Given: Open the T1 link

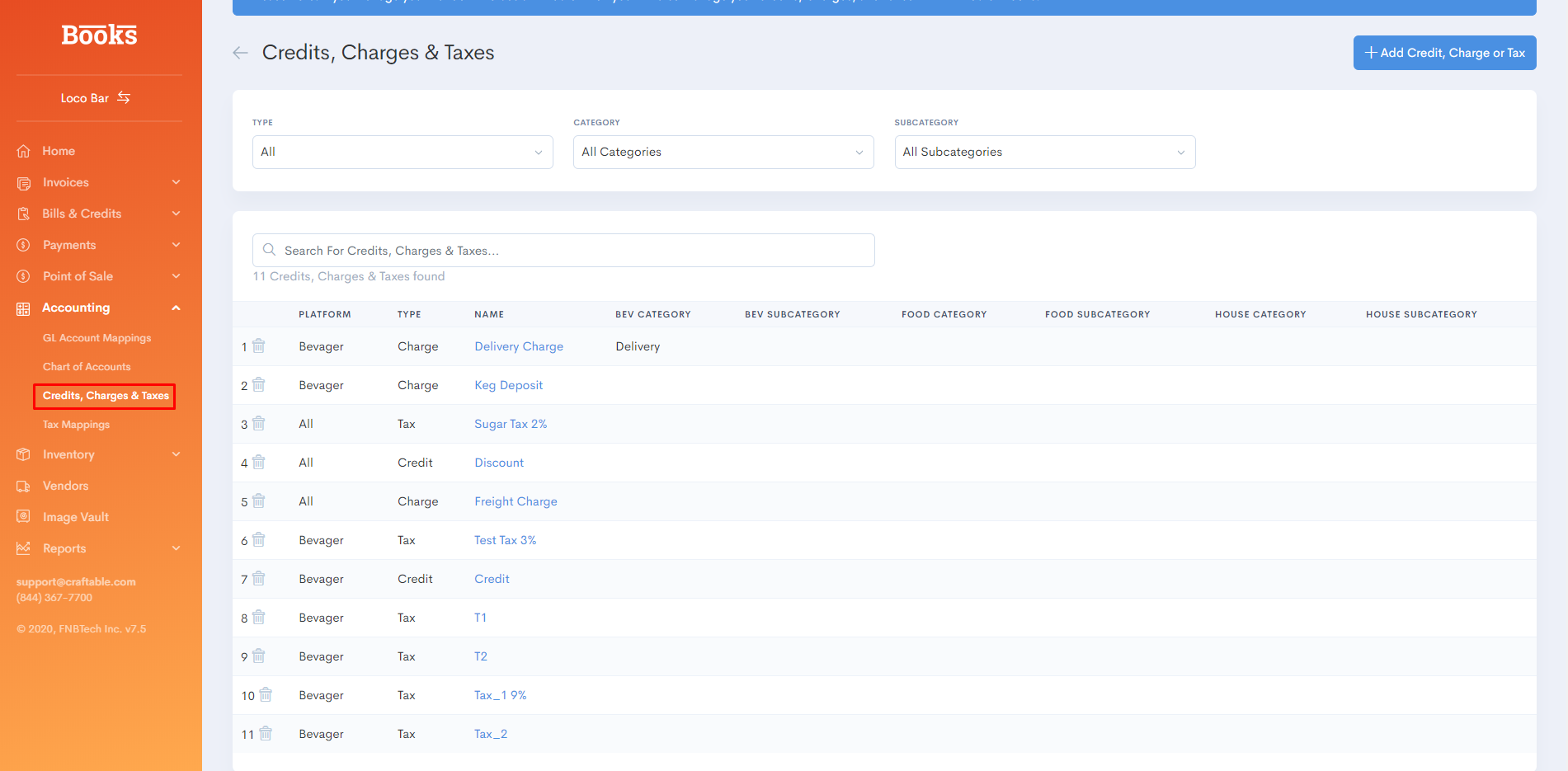Looking at the screenshot, I should [480, 618].
